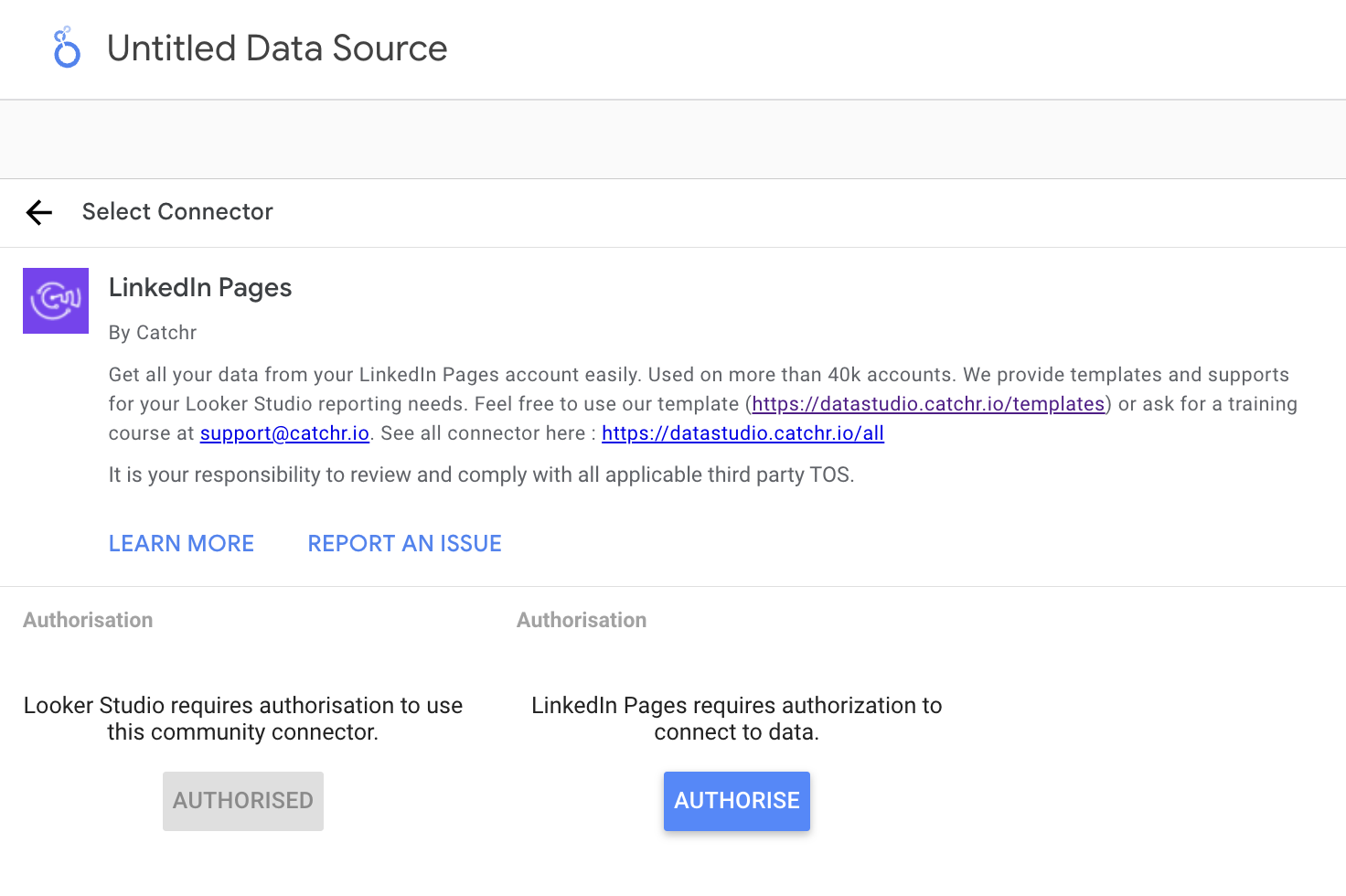Click the purple LinkedIn Pages connector icon

click(55, 301)
